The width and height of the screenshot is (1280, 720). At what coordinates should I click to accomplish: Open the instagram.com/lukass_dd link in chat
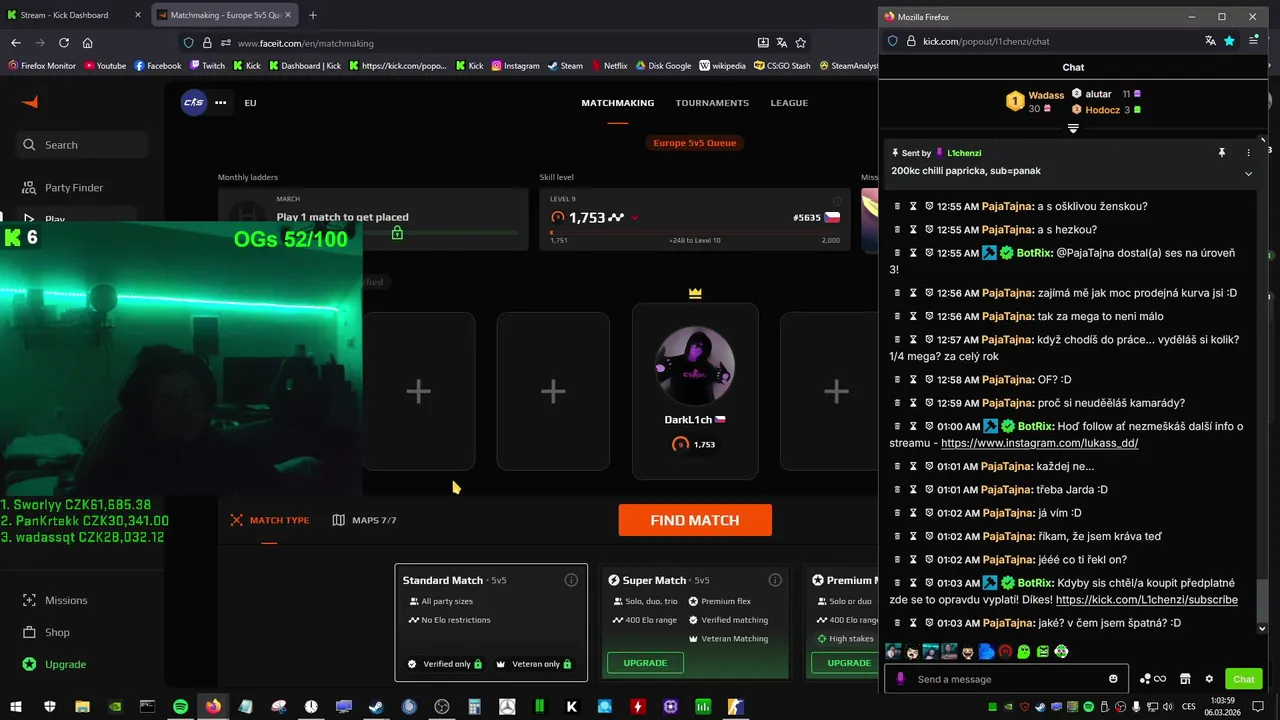point(1039,443)
